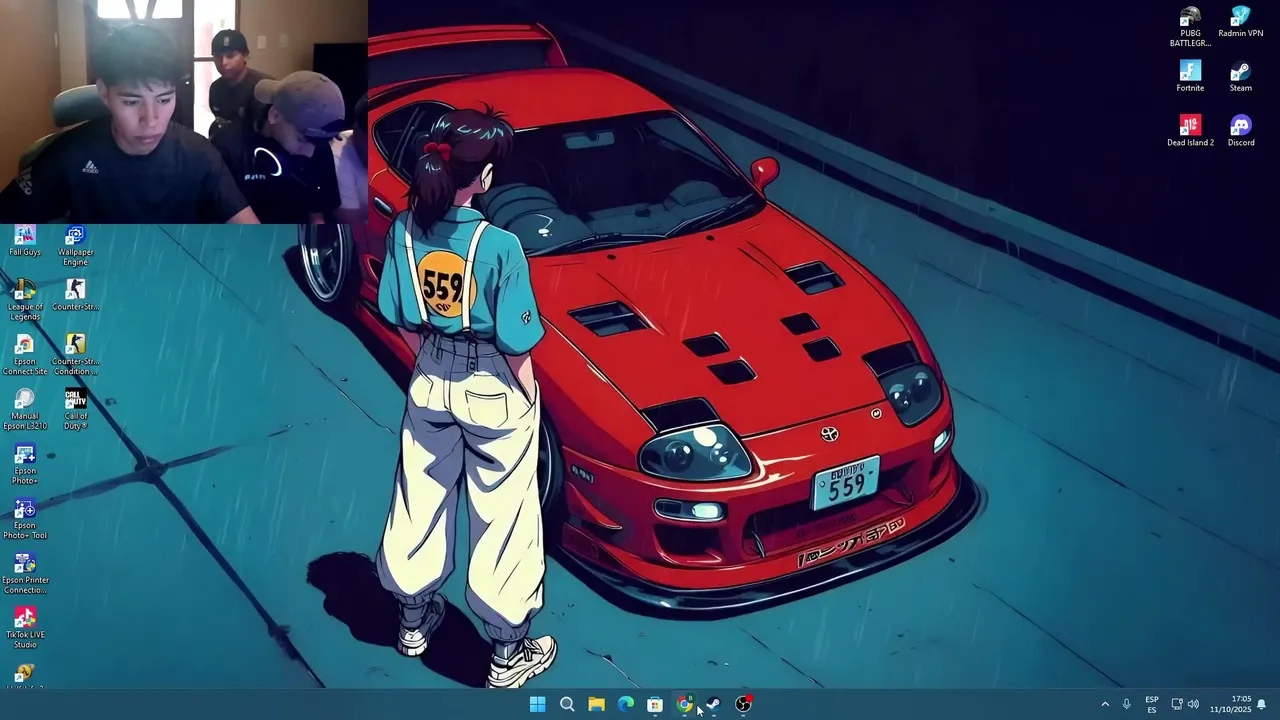
Task: Open the Fall Guys desktop shortcut
Action: tap(25, 241)
